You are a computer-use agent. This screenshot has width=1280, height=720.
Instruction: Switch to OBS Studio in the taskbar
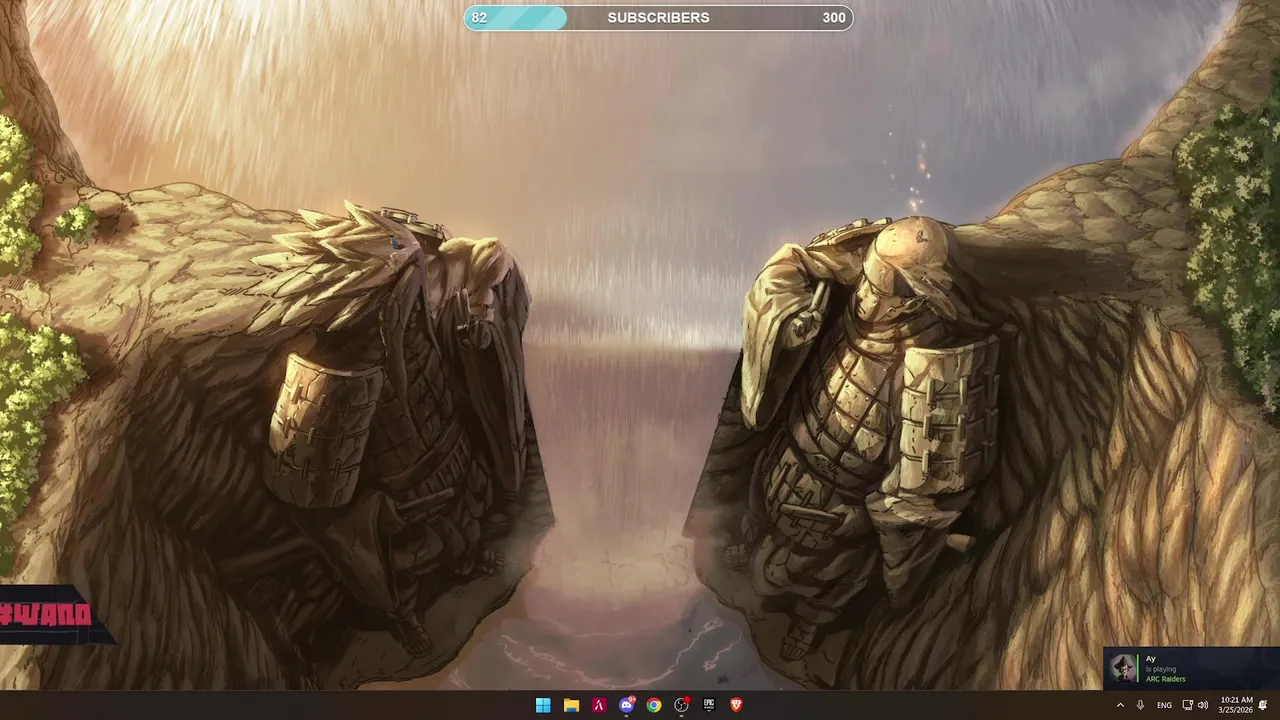pos(682,705)
